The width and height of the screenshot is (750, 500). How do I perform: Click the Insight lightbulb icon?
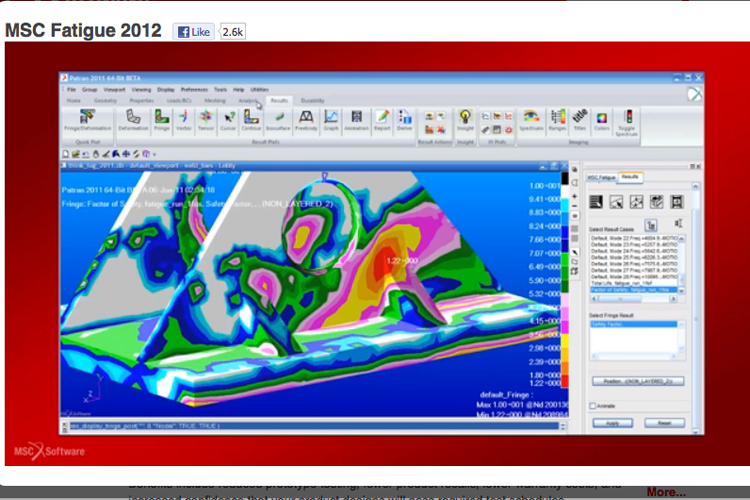tap(465, 121)
